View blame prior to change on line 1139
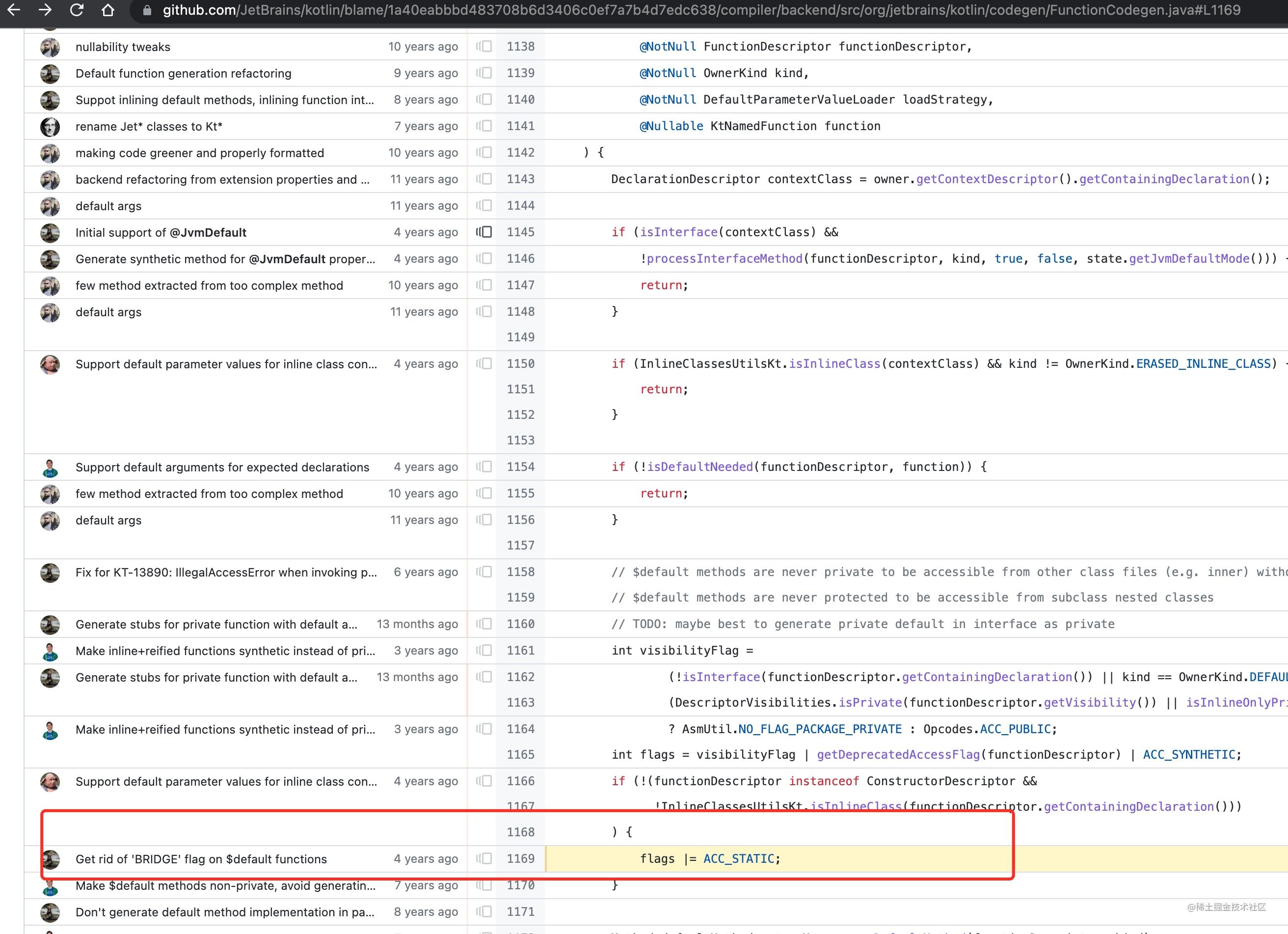1288x934 pixels. pos(484,73)
